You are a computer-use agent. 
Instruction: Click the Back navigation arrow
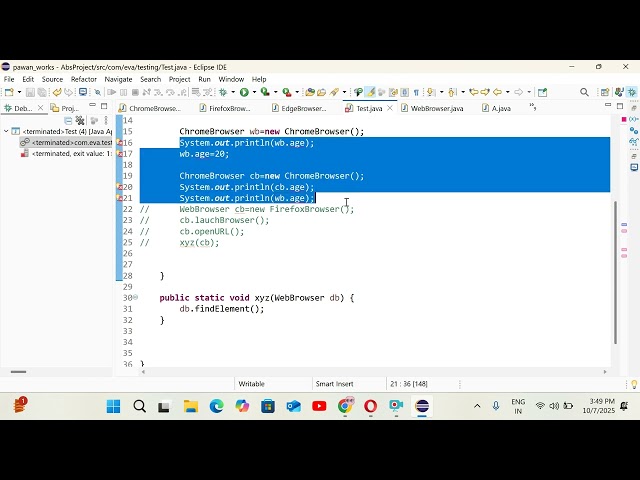click(497, 92)
